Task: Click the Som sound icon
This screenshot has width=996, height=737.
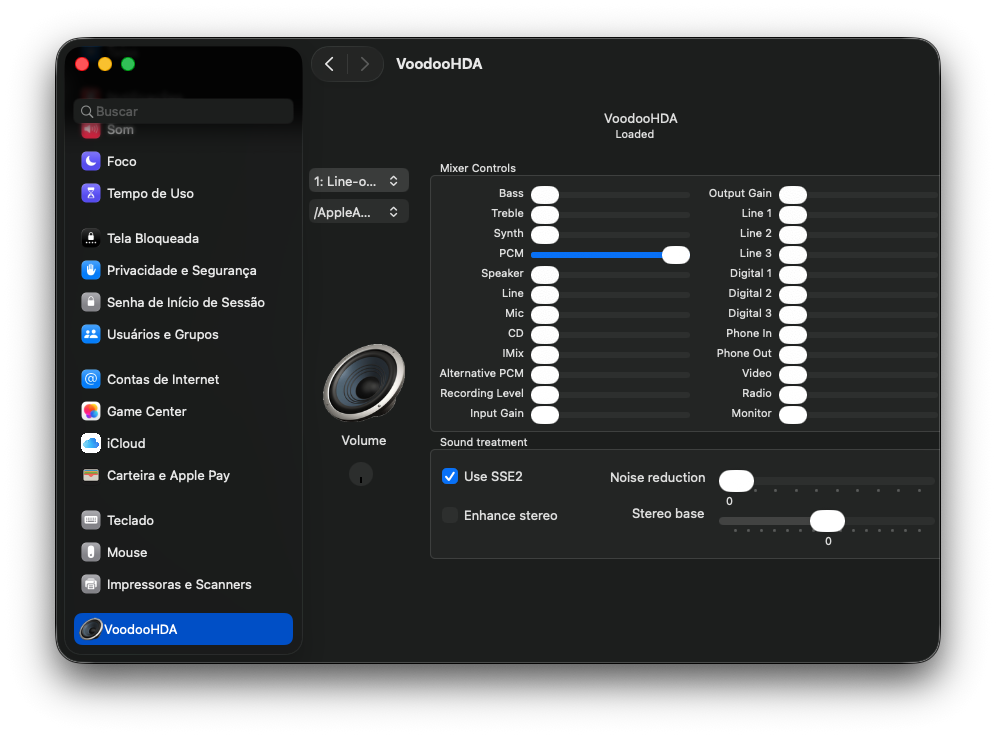Action: [91, 130]
